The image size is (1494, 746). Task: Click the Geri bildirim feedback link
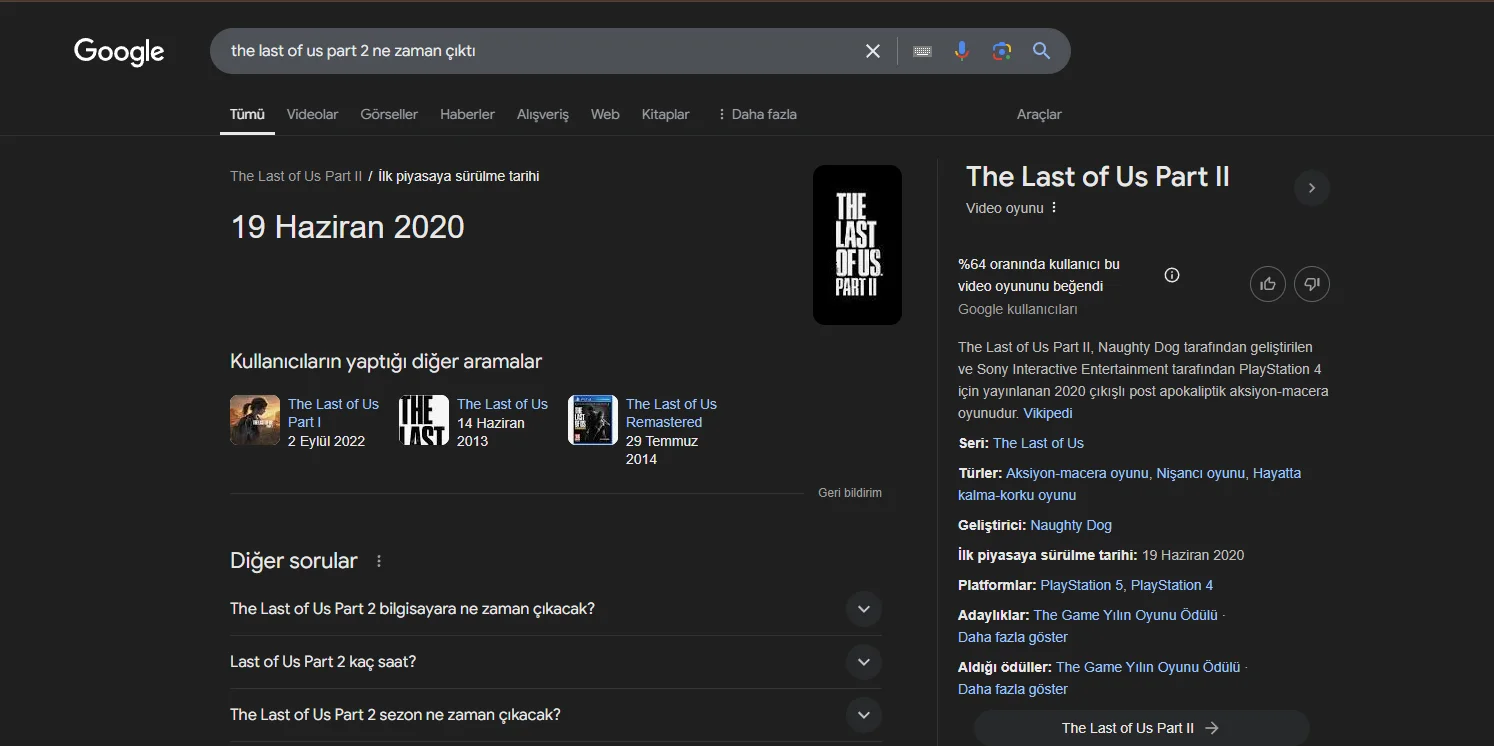[x=850, y=493]
